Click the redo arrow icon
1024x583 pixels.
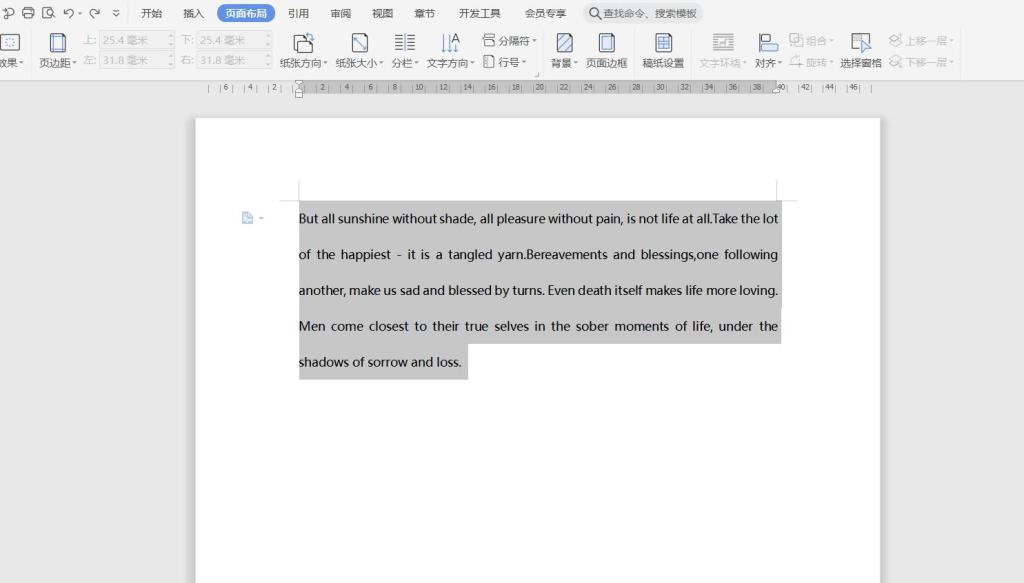point(95,13)
